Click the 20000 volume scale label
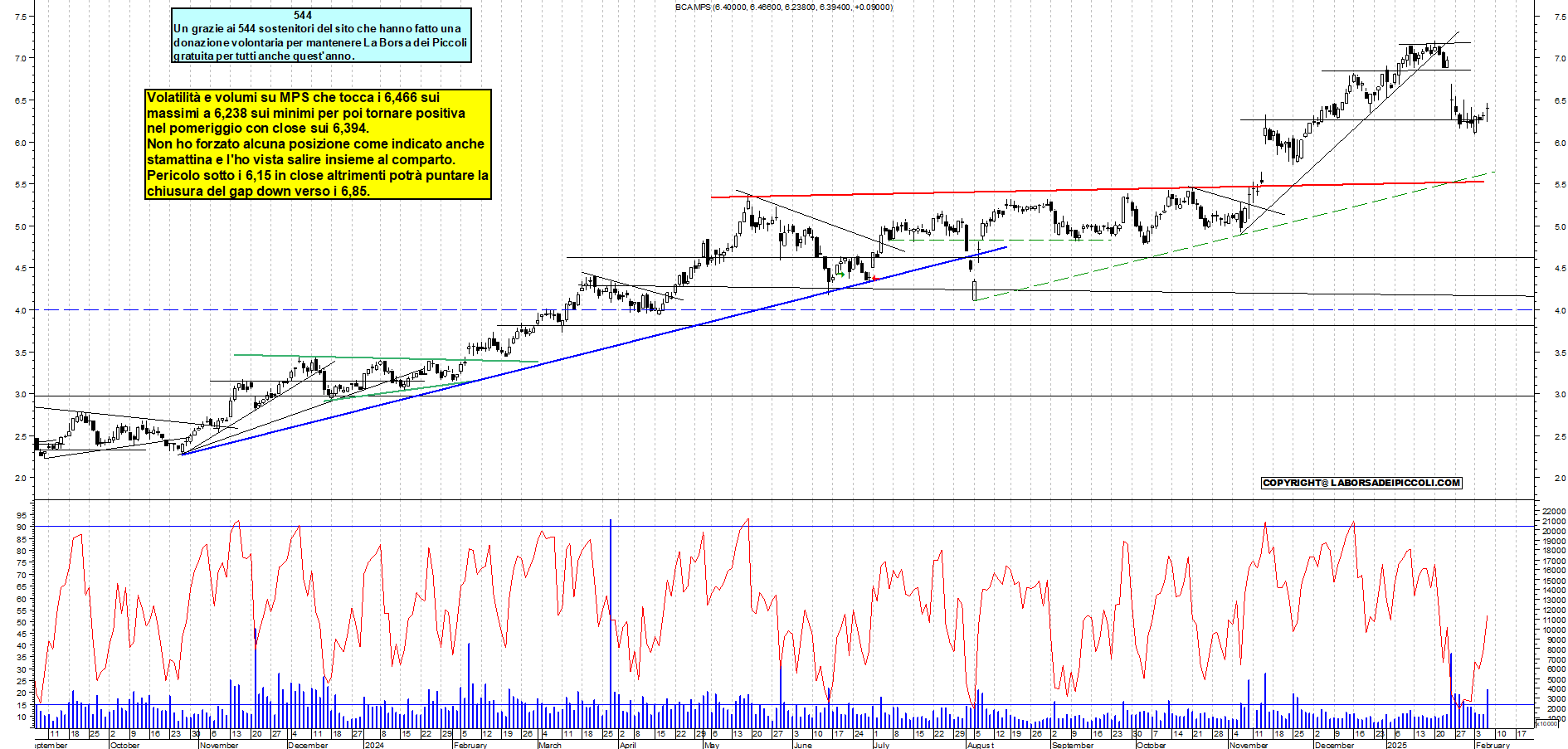Image resolution: width=1568 pixels, height=749 pixels. 1554,532
